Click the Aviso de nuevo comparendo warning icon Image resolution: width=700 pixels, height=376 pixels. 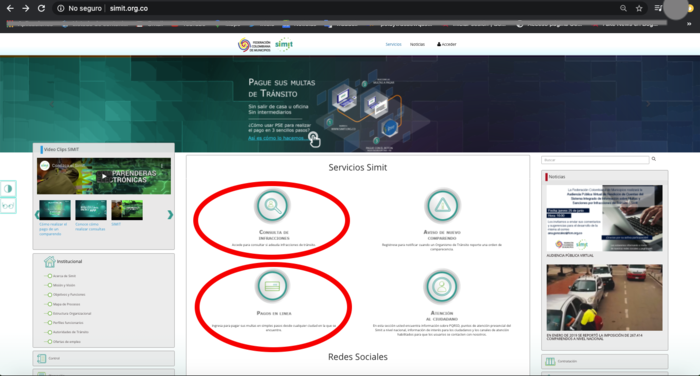tap(442, 206)
